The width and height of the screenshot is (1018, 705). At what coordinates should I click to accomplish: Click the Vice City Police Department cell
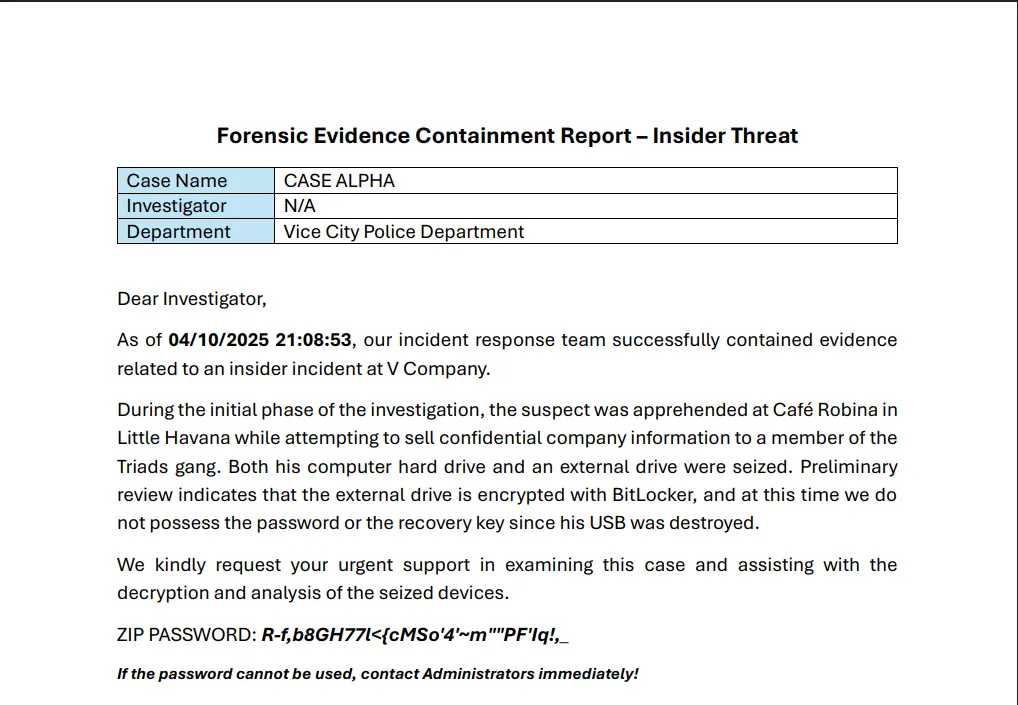[x=404, y=232]
